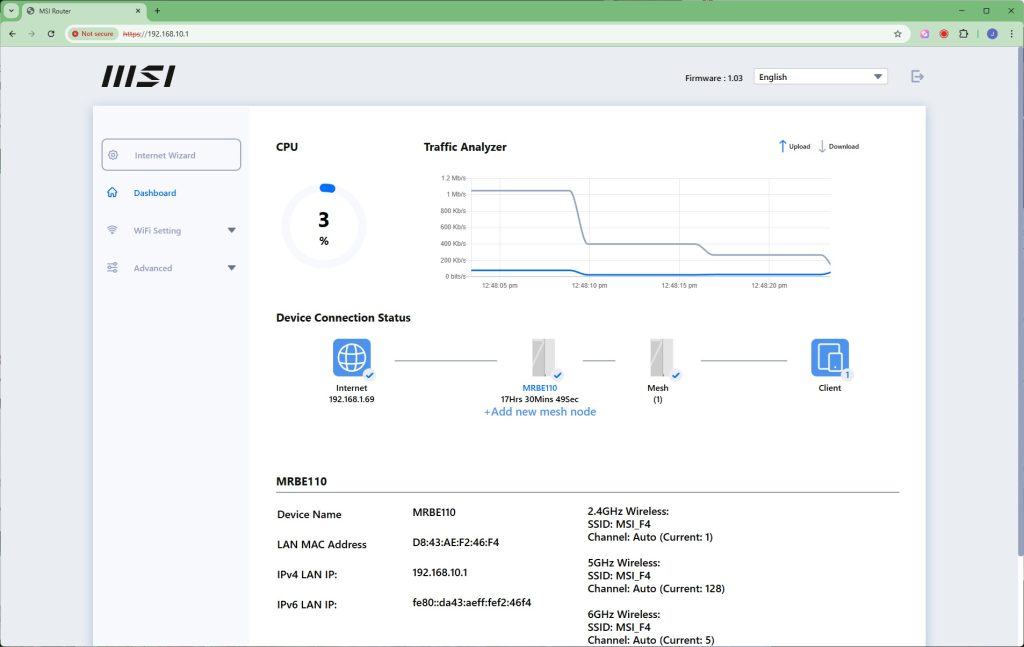Switch to the MSI Router browser tab
The width and height of the screenshot is (1024, 647).
tap(84, 10)
